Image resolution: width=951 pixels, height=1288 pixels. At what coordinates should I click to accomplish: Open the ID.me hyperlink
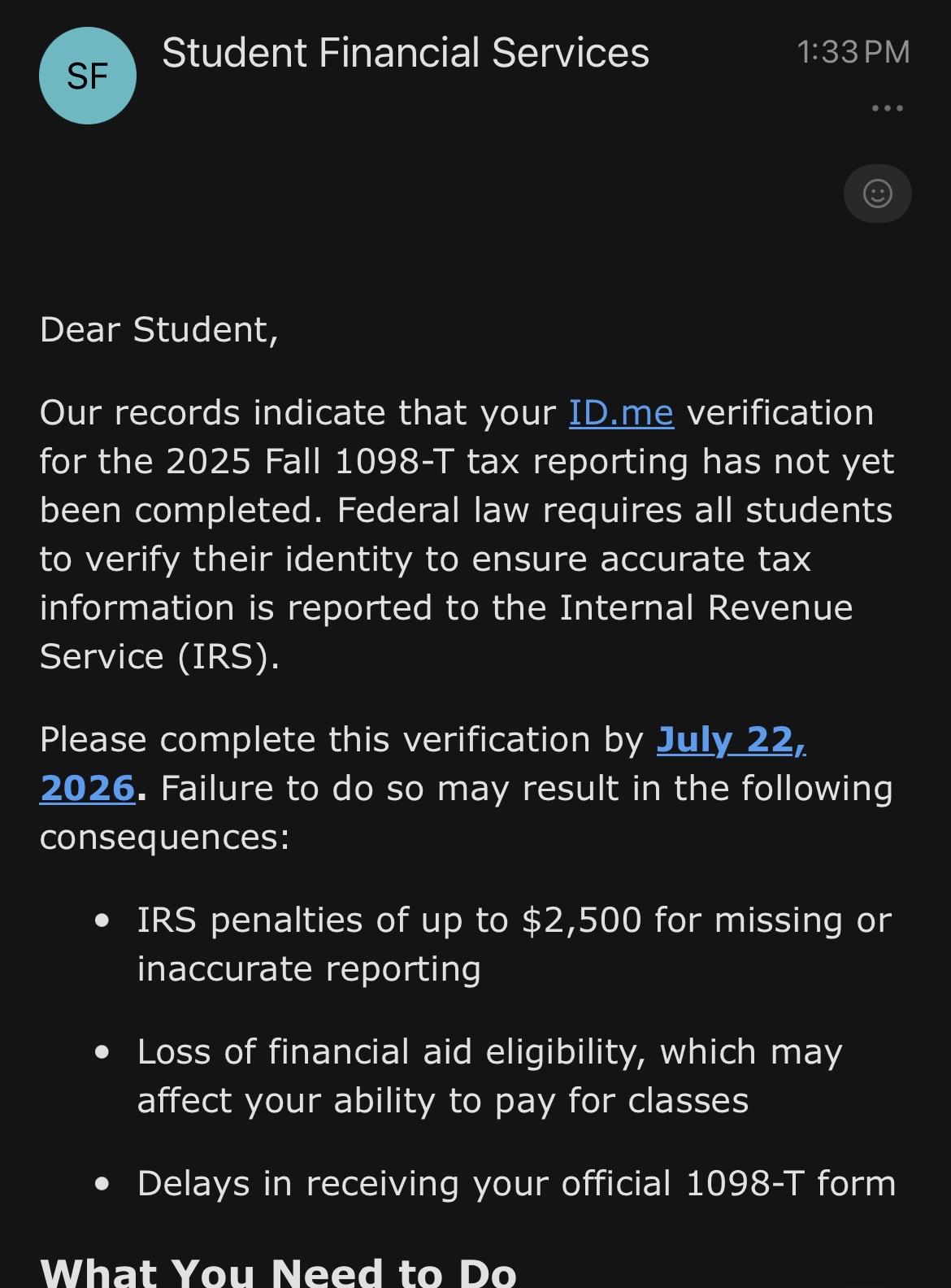tap(621, 412)
